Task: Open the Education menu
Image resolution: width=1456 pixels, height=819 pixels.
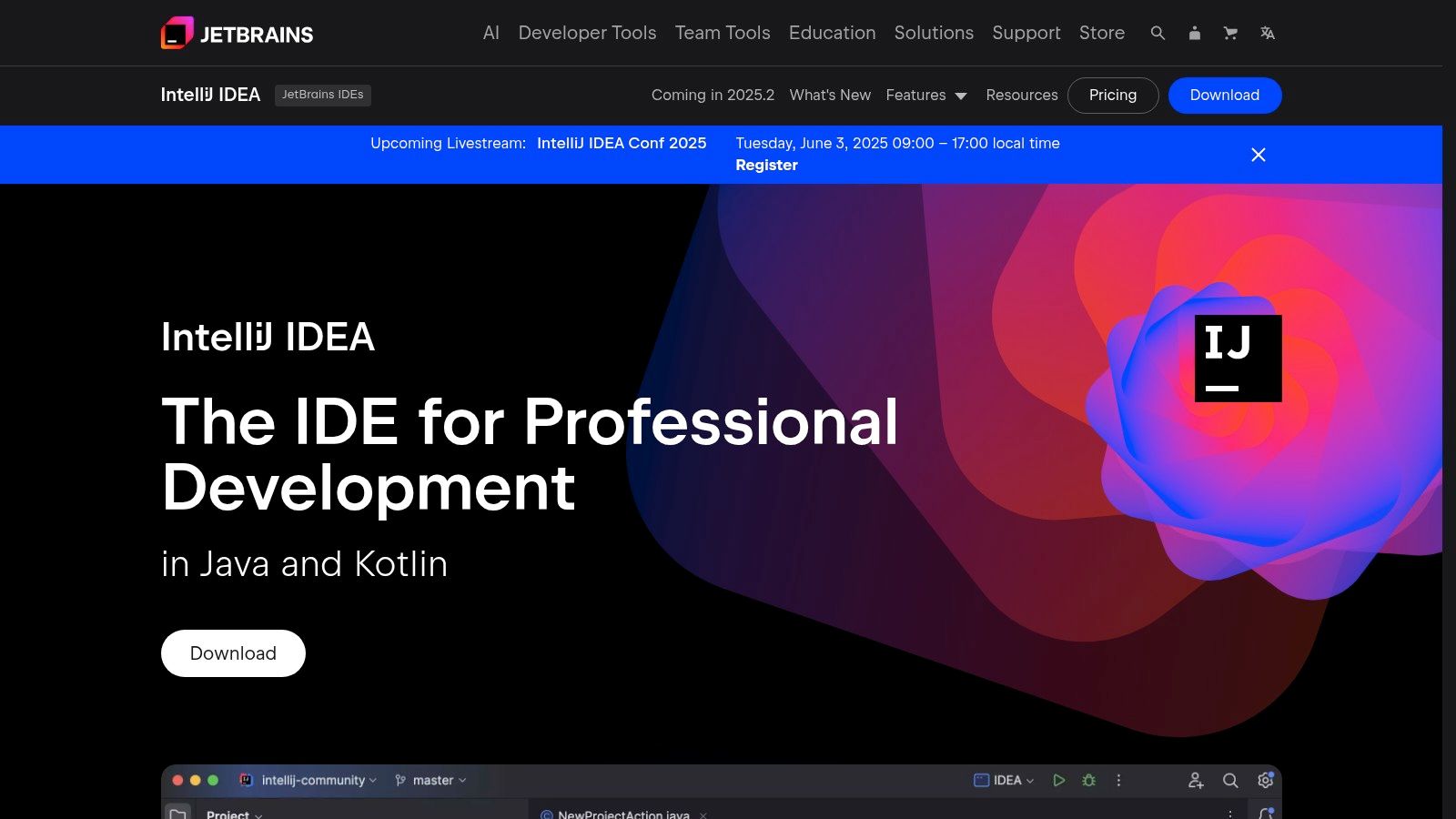Action: tap(832, 33)
